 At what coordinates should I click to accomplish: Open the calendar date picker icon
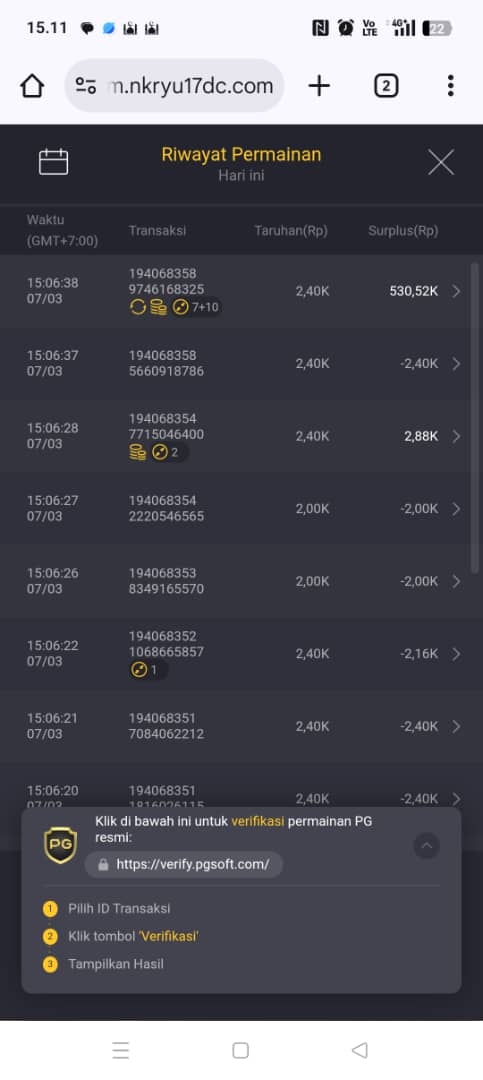[53, 162]
